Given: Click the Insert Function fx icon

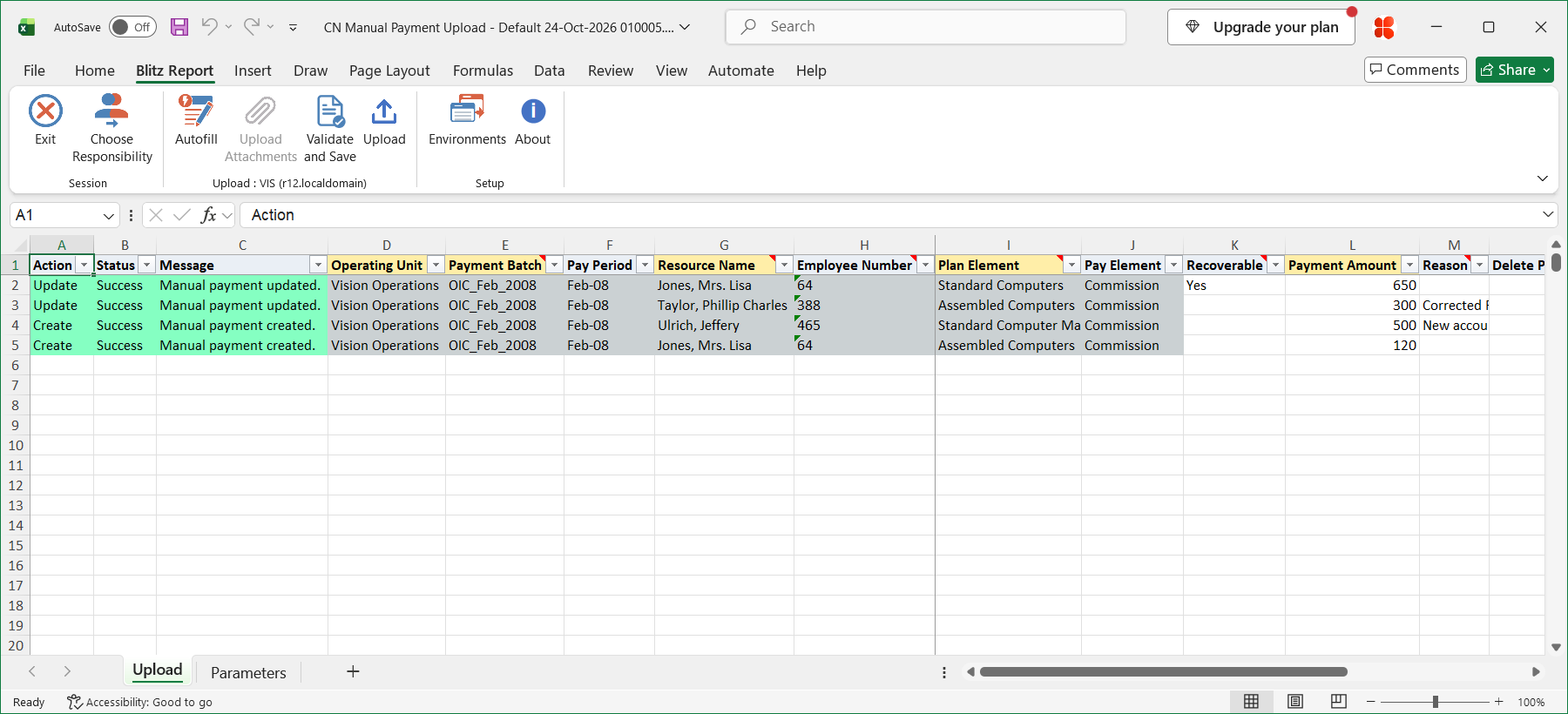Looking at the screenshot, I should [x=208, y=215].
